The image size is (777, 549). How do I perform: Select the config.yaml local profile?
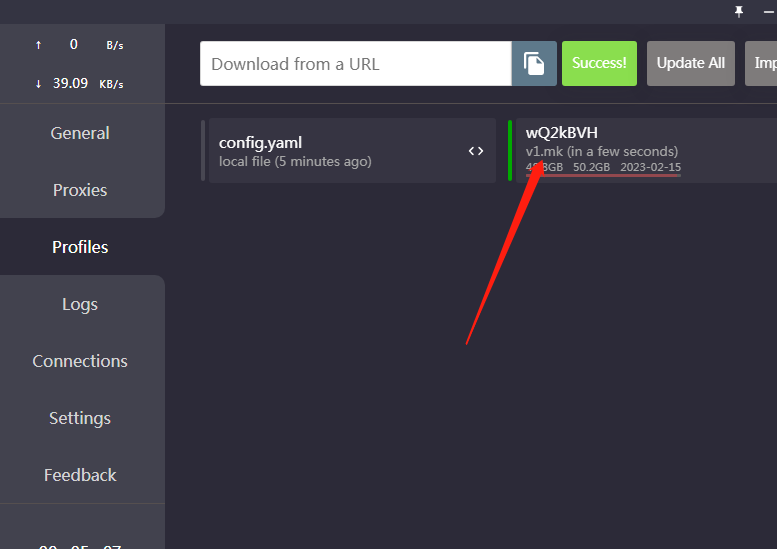pos(330,151)
